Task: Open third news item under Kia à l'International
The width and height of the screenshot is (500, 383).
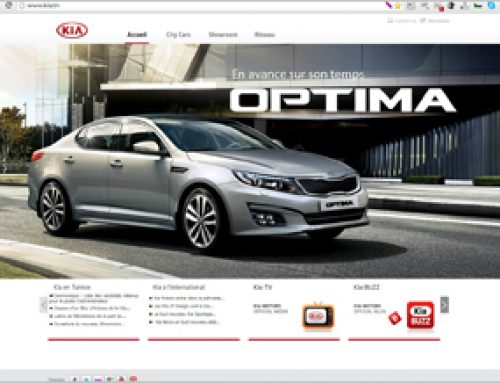Action: pyautogui.click(x=183, y=314)
